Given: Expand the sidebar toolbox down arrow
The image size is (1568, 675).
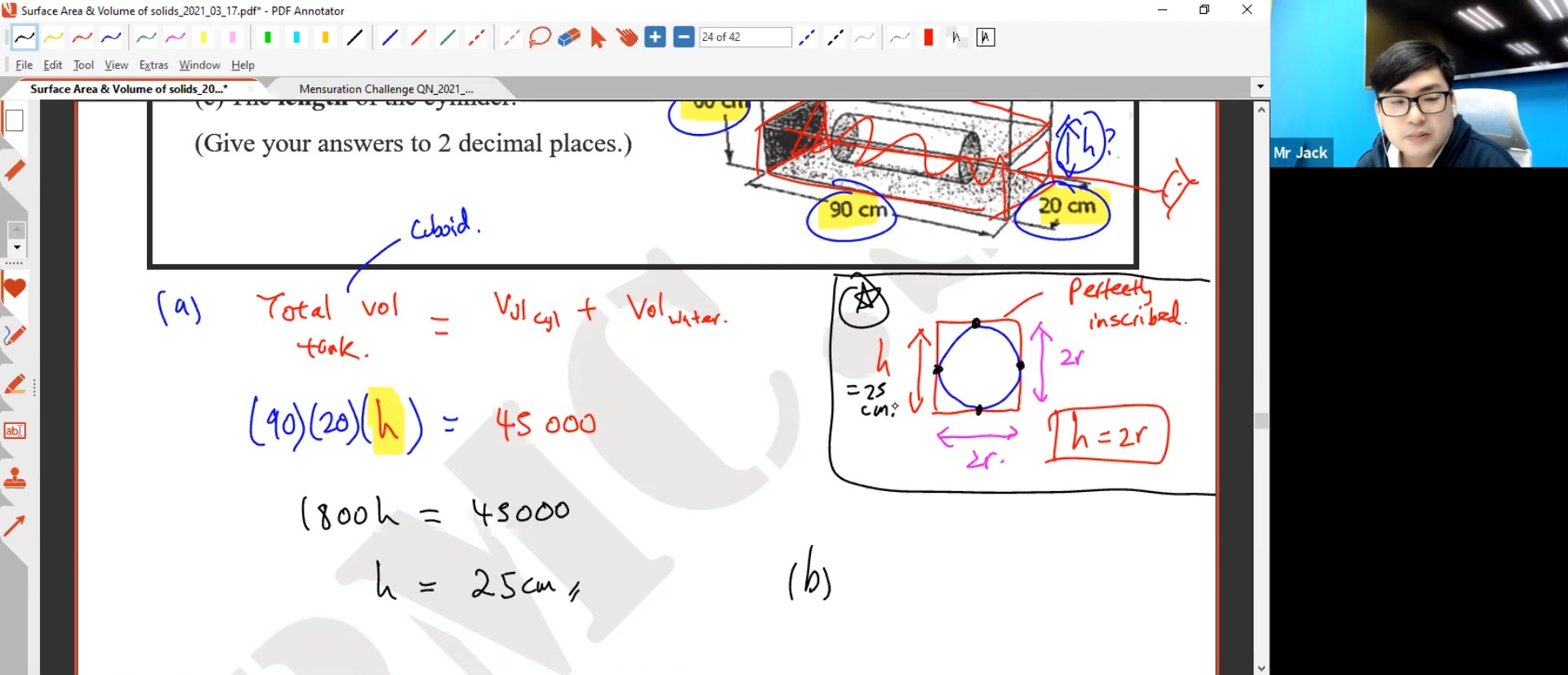Looking at the screenshot, I should (16, 247).
